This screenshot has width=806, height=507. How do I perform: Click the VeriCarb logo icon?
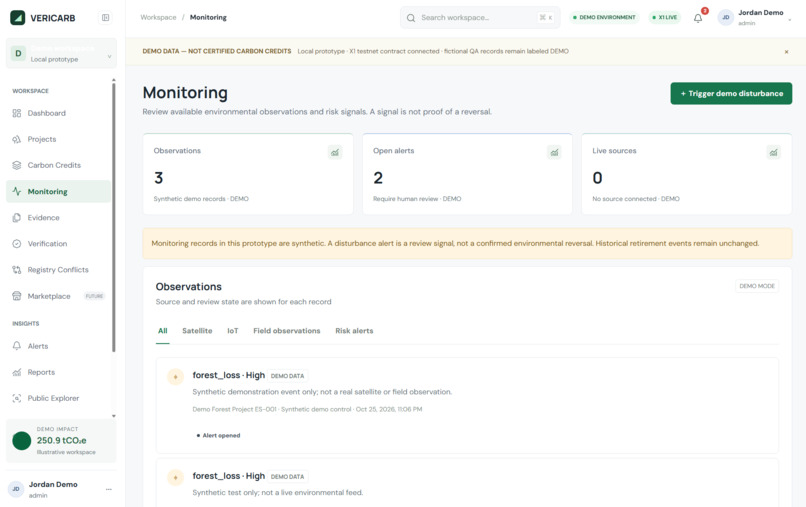(17, 18)
